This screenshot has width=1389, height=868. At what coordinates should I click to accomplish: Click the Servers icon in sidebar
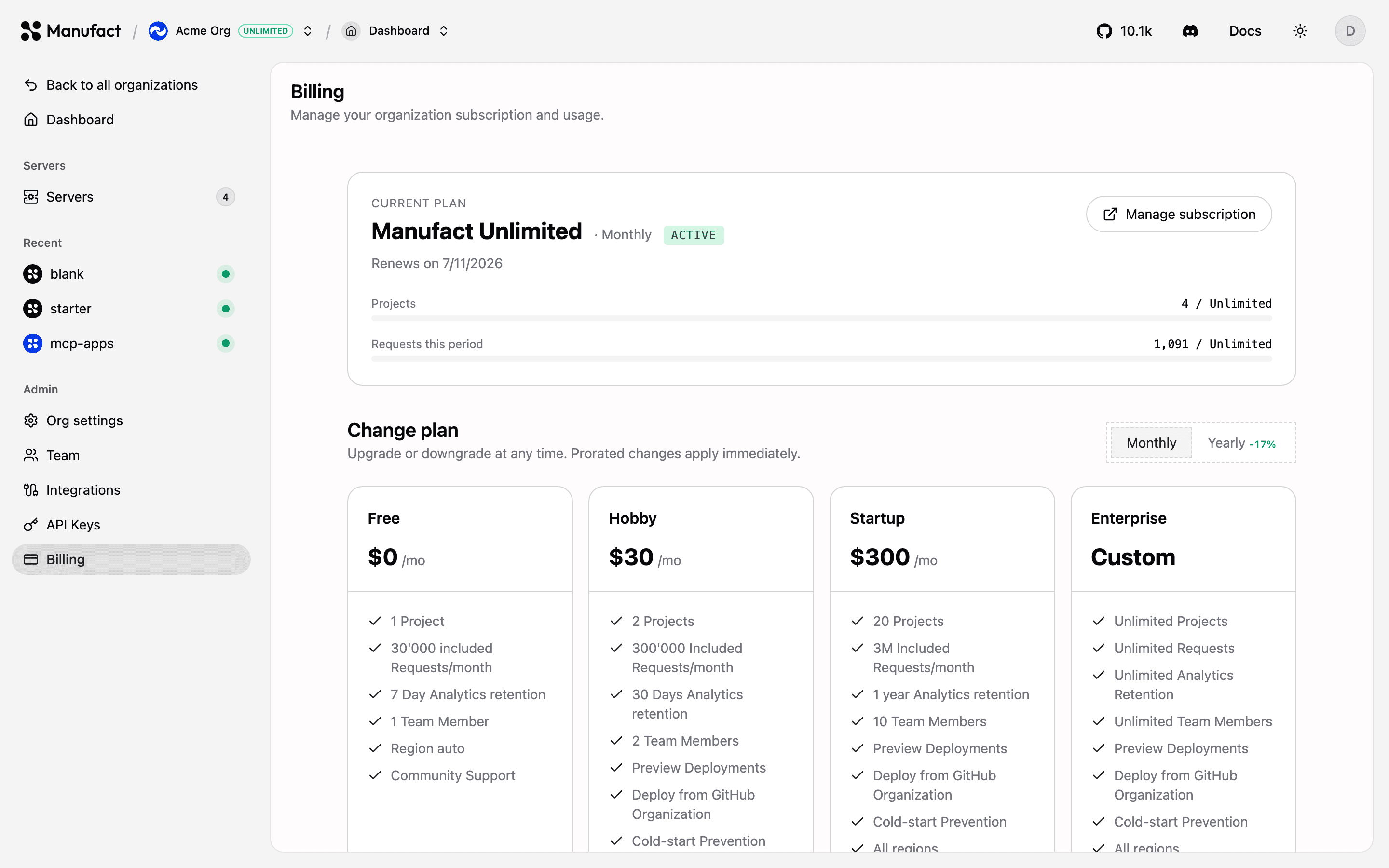click(31, 197)
